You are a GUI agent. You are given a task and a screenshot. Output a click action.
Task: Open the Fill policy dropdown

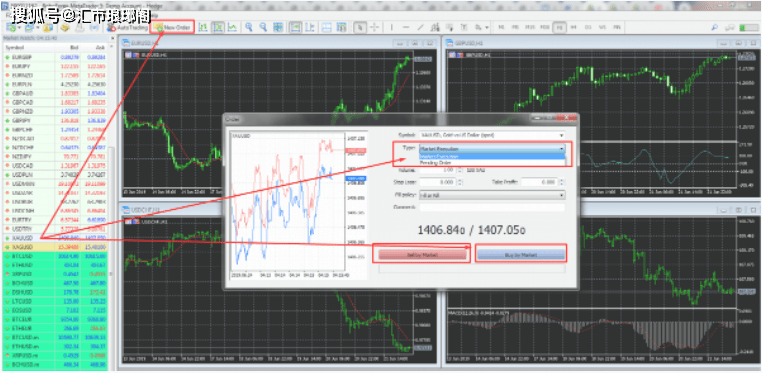click(492, 195)
